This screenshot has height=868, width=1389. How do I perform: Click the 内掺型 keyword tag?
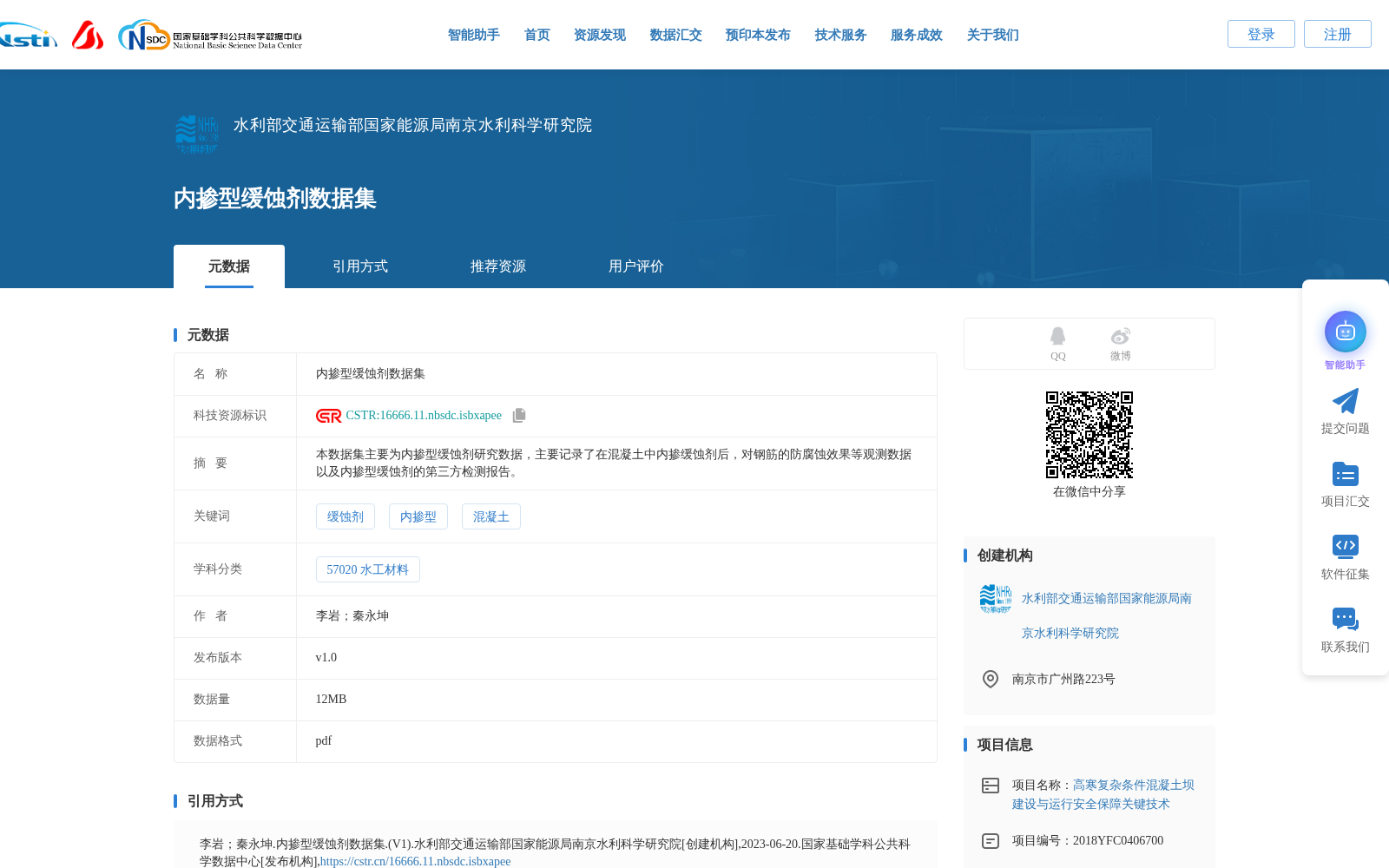[418, 516]
